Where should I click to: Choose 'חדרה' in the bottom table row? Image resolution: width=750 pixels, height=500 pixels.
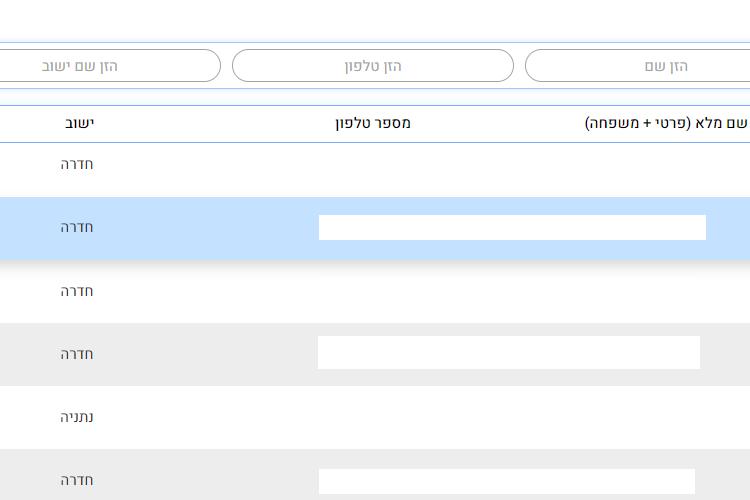point(77,480)
